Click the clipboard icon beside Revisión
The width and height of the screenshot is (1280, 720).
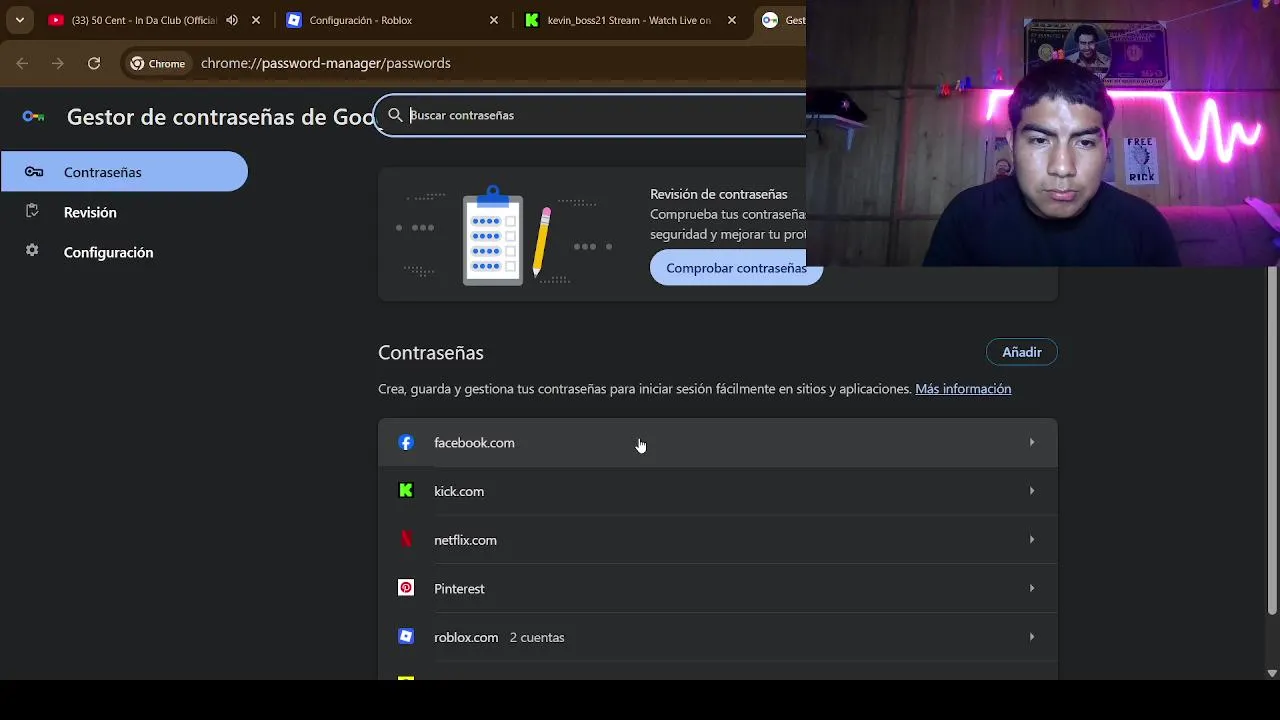pos(32,211)
